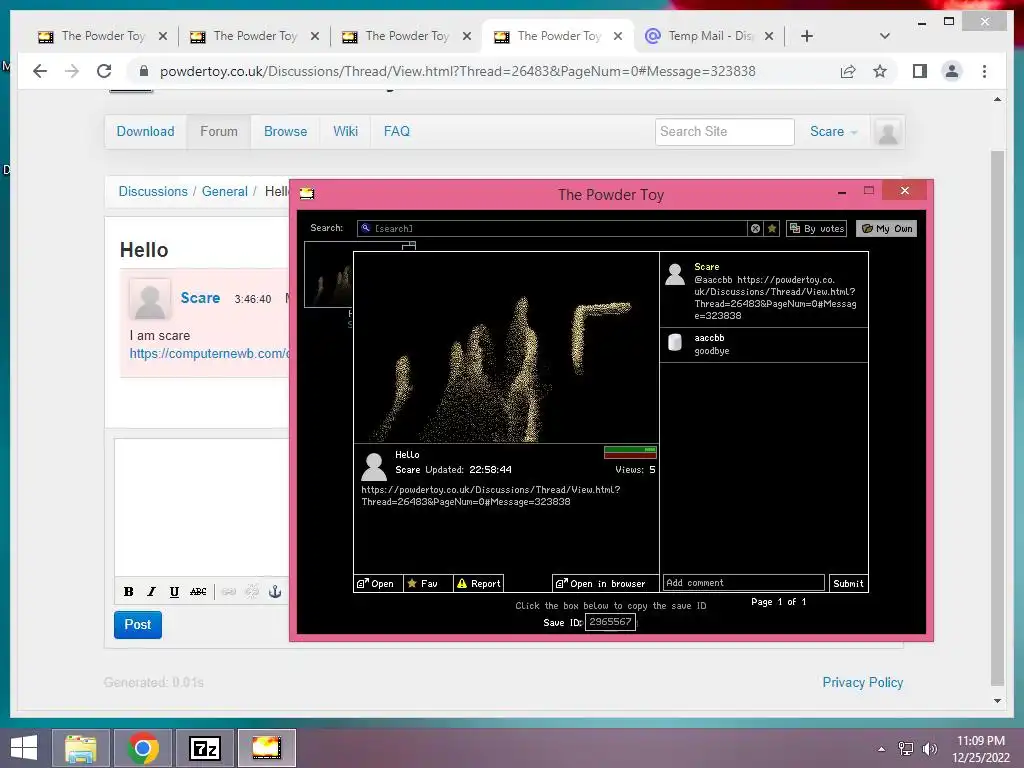The width and height of the screenshot is (1024, 768).
Task: Toggle the browser side panel icon
Action: coord(920,71)
